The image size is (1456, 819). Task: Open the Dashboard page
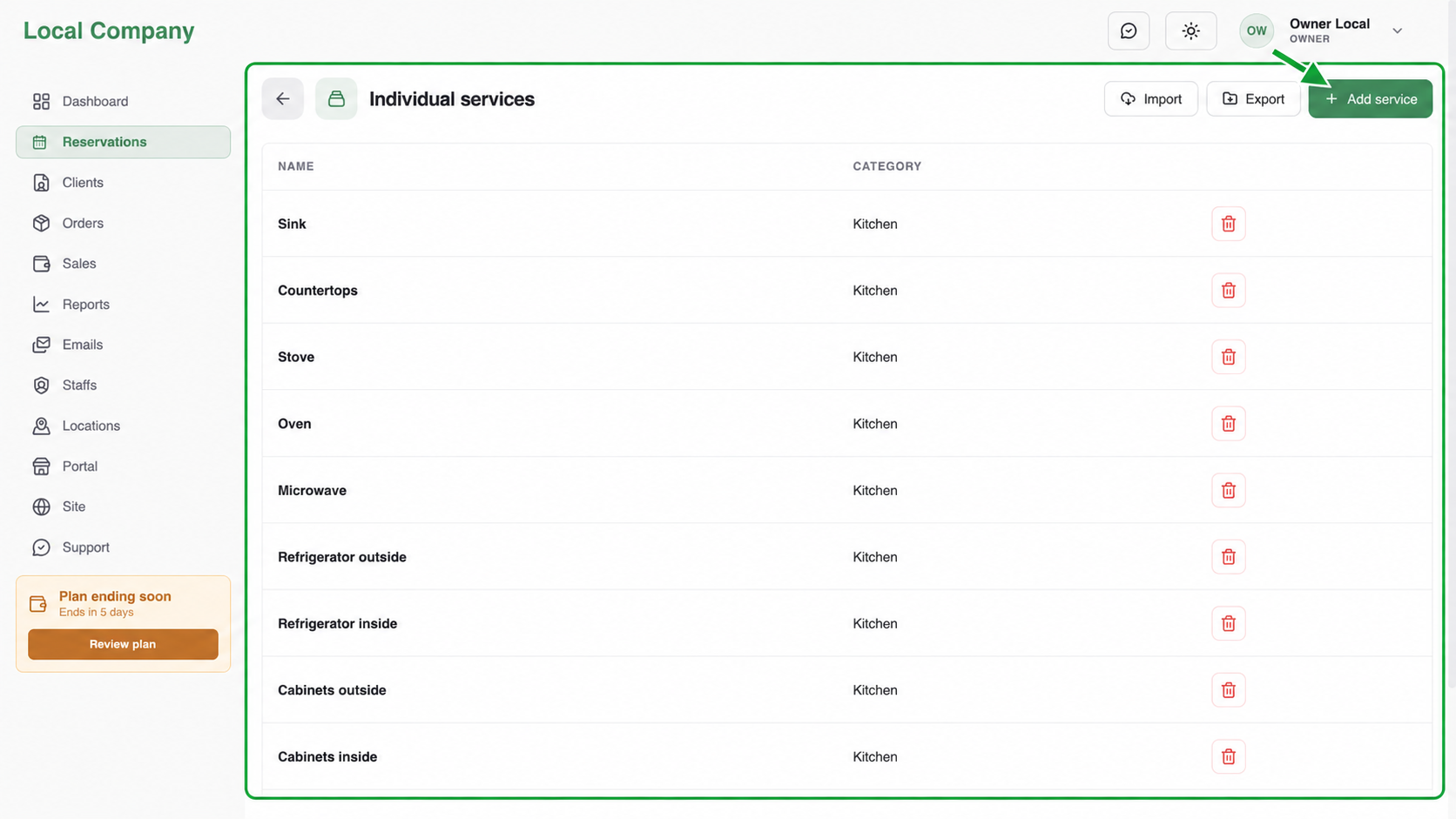pos(123,102)
